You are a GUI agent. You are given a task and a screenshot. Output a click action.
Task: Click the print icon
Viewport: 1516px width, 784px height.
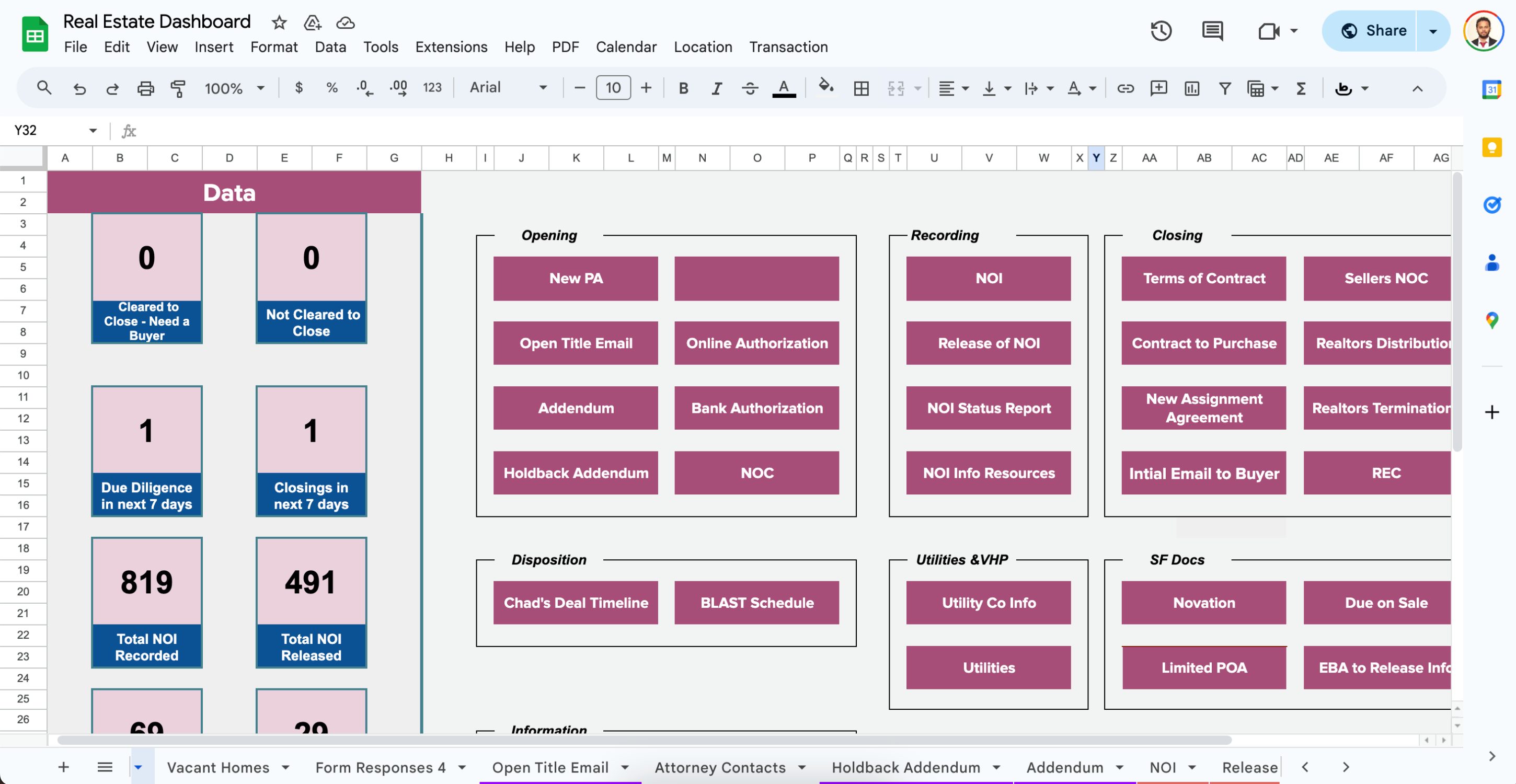[x=145, y=88]
